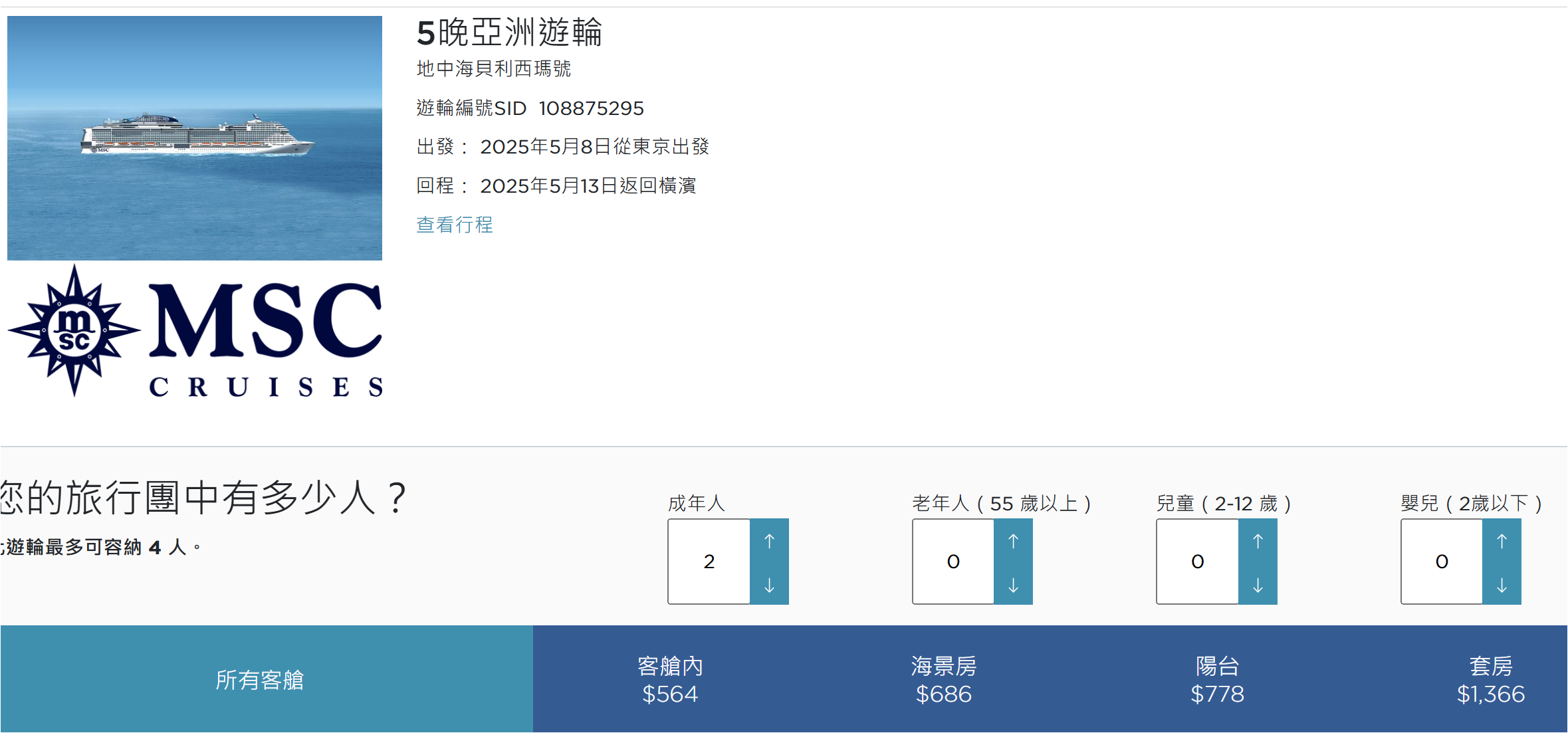
Task: Decrease senior (55 歲以上) count down arrow
Action: pyautogui.click(x=1013, y=585)
